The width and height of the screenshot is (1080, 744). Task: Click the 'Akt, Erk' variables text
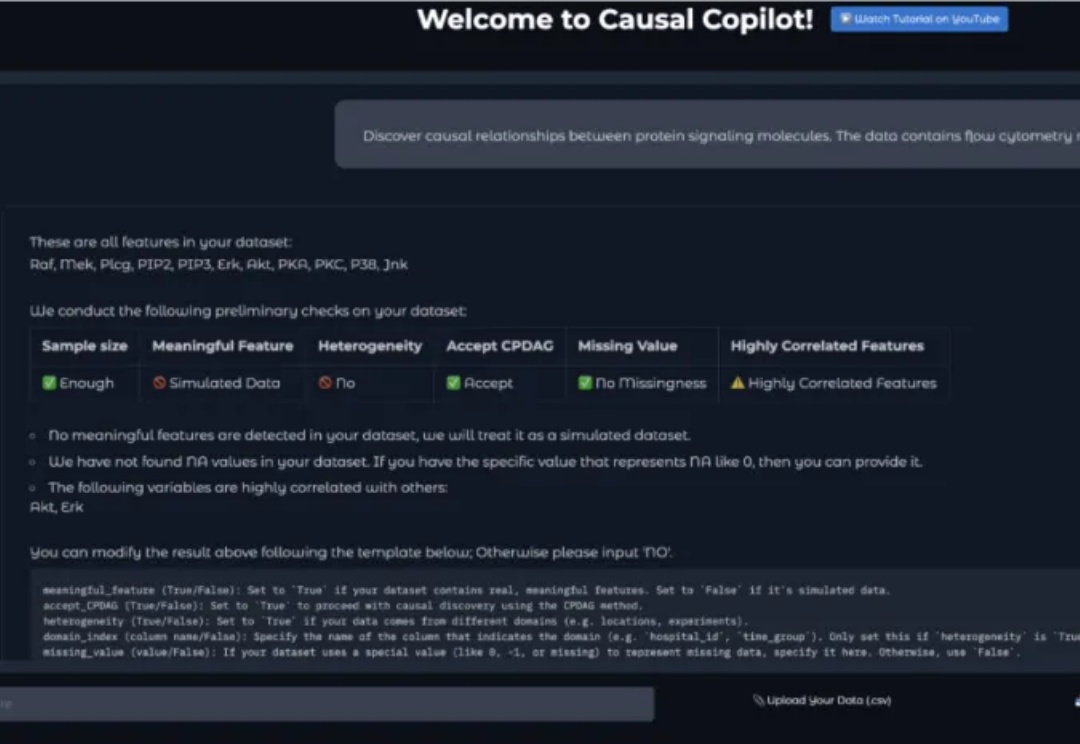(56, 507)
